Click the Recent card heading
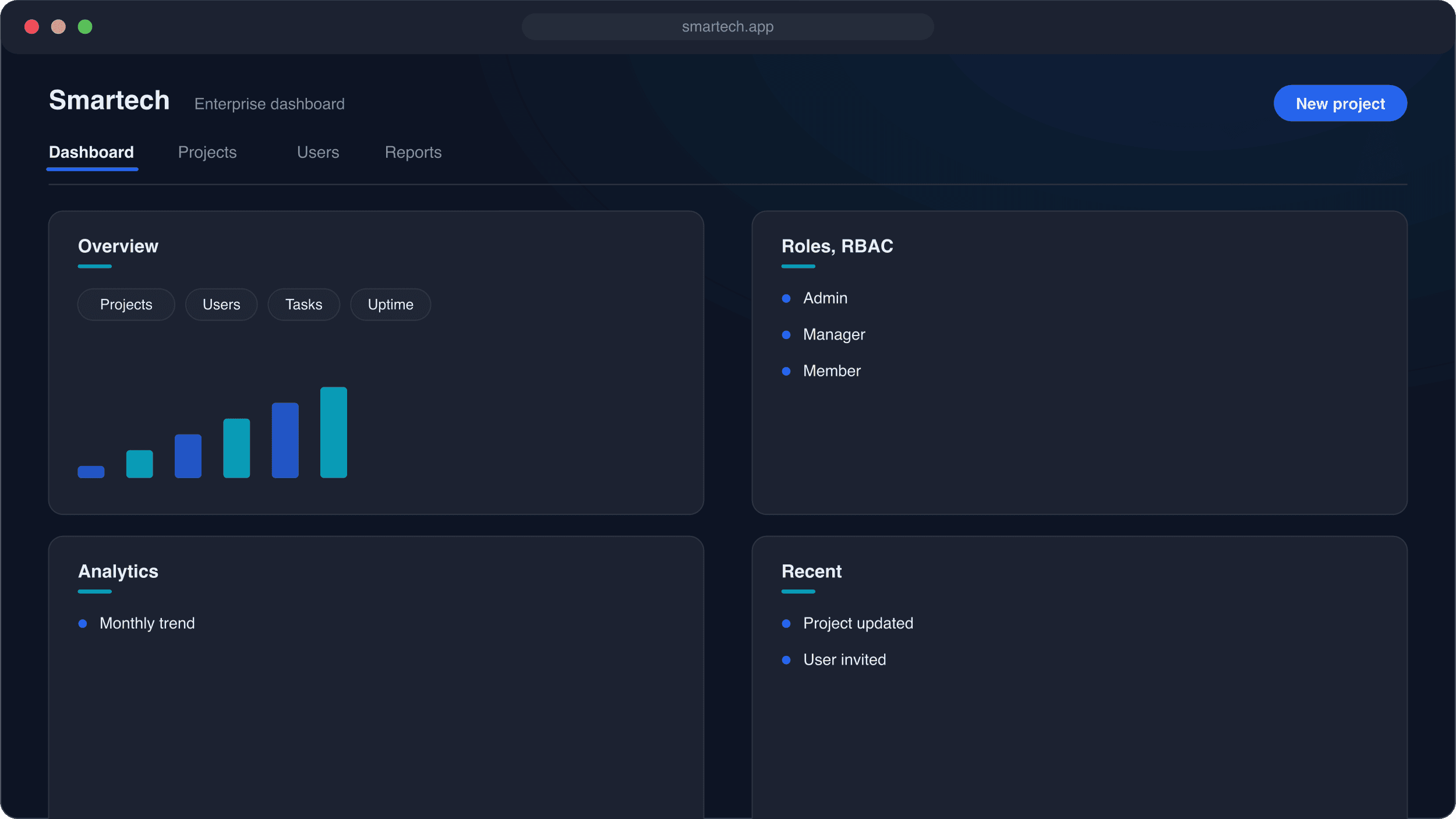Viewport: 1456px width, 819px height. coord(811,571)
